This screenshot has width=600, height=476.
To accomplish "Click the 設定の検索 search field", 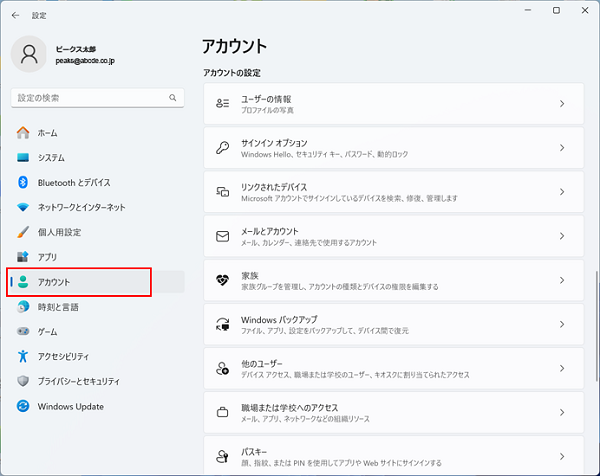I will [90, 98].
